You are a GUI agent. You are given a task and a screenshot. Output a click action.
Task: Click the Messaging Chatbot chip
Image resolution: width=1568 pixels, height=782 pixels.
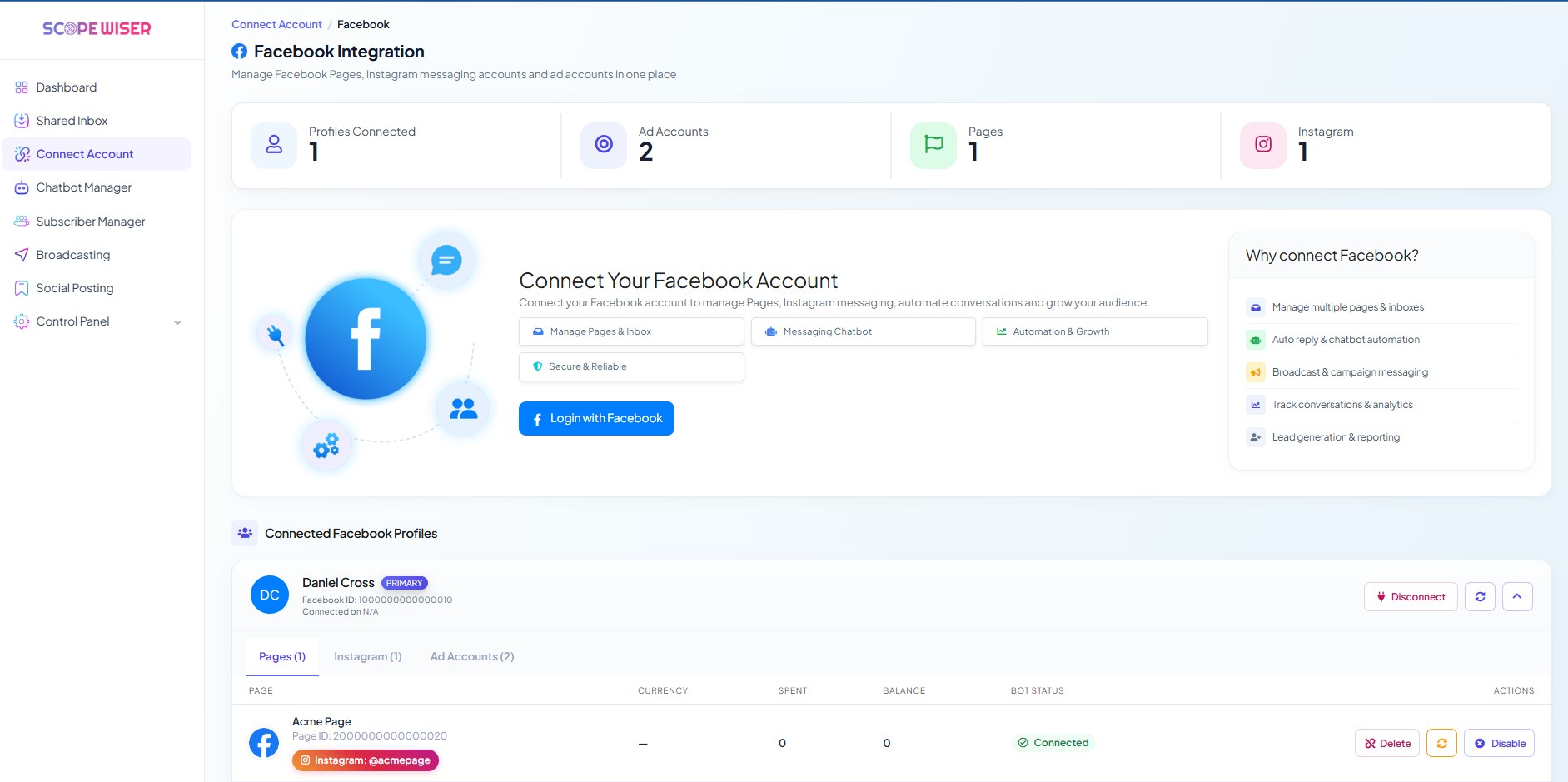click(863, 331)
